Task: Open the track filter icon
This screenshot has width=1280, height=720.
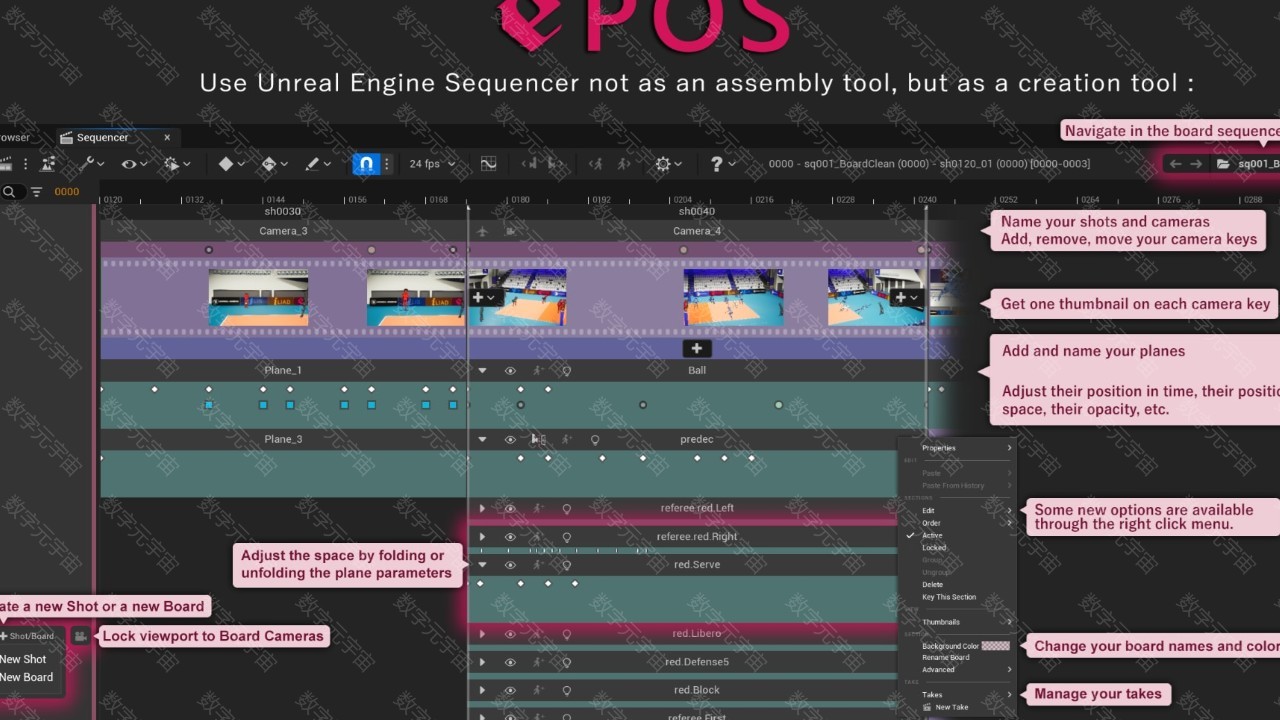Action: point(36,192)
